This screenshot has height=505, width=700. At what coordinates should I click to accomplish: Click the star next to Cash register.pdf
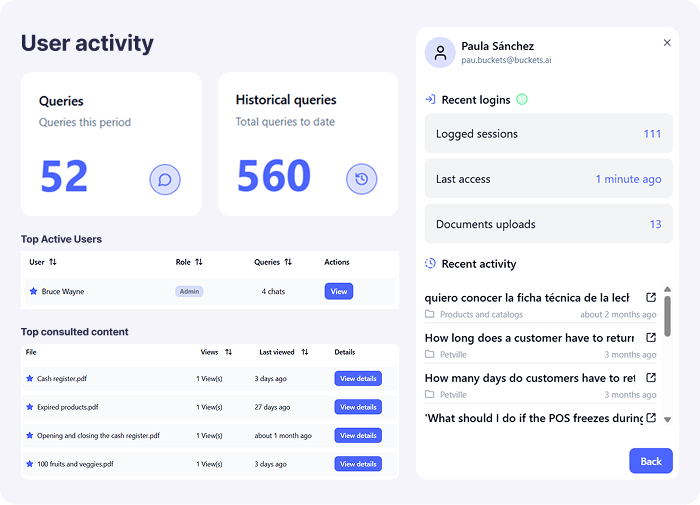point(30,379)
